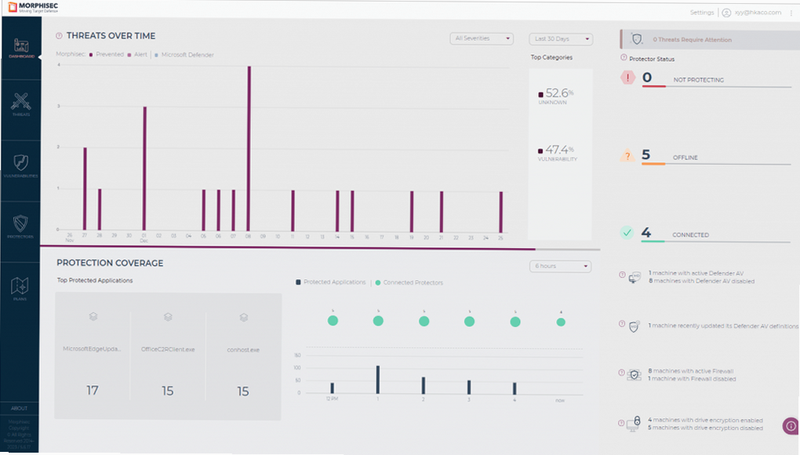Click the 47.4% Vulnerability category

[x=557, y=153]
